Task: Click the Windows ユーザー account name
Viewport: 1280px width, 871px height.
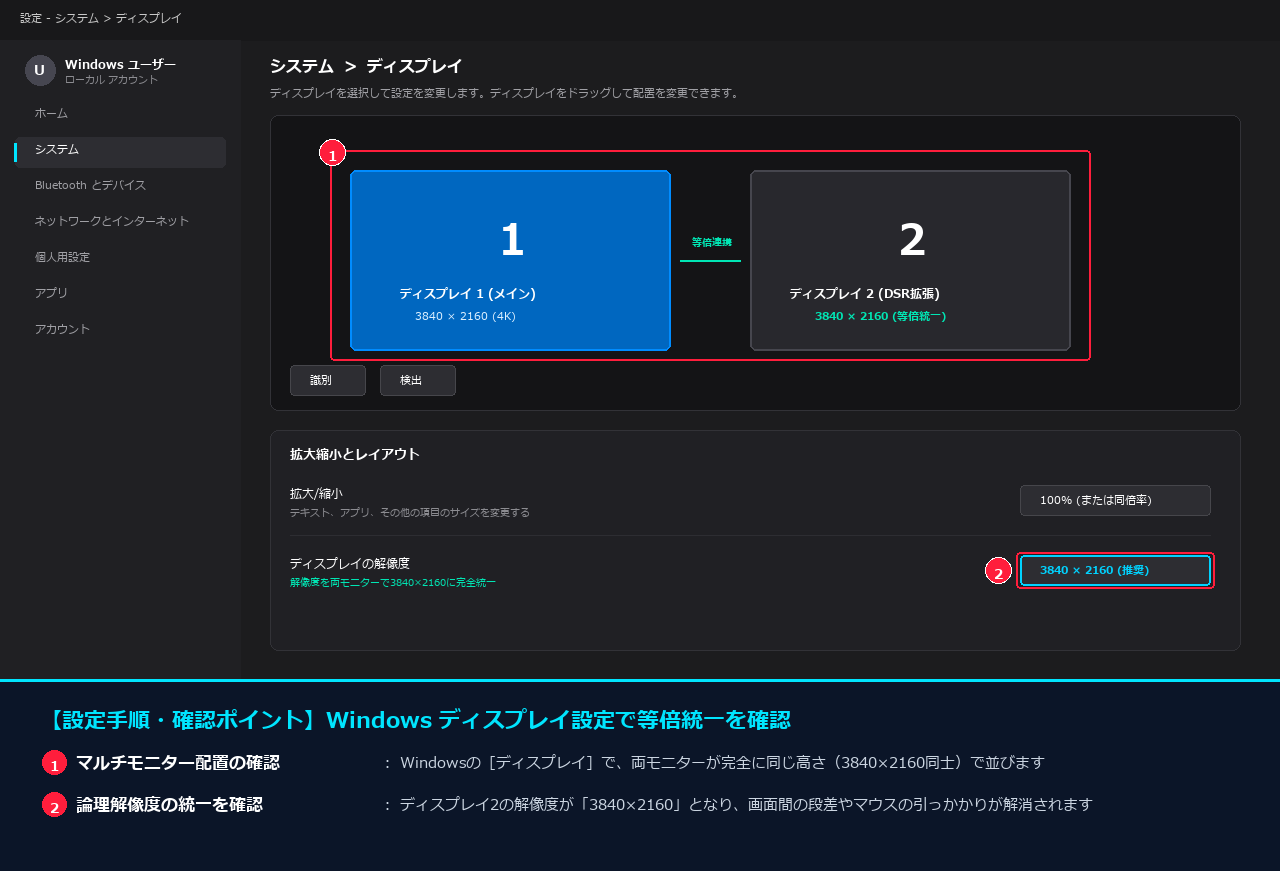Action: 120,64
